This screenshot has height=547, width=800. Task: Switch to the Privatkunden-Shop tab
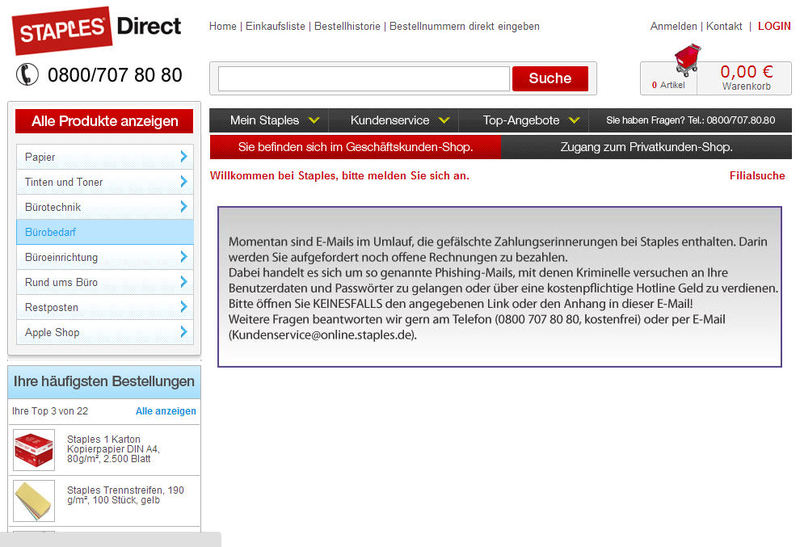pyautogui.click(x=646, y=147)
